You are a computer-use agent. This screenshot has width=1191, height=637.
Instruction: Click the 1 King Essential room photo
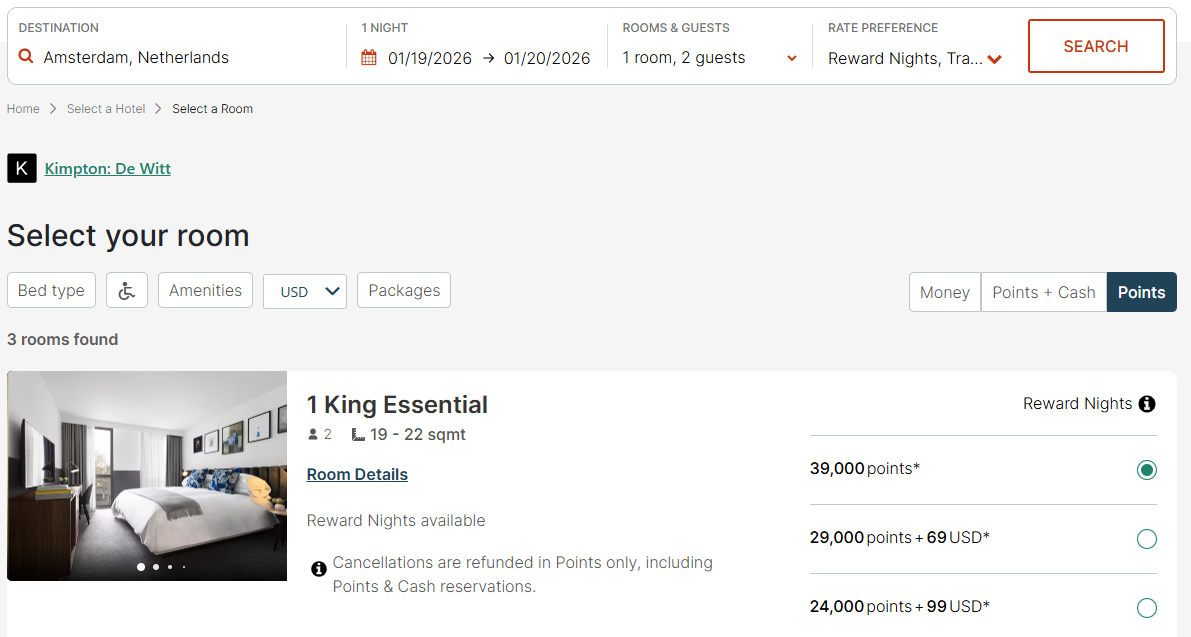pyautogui.click(x=147, y=475)
